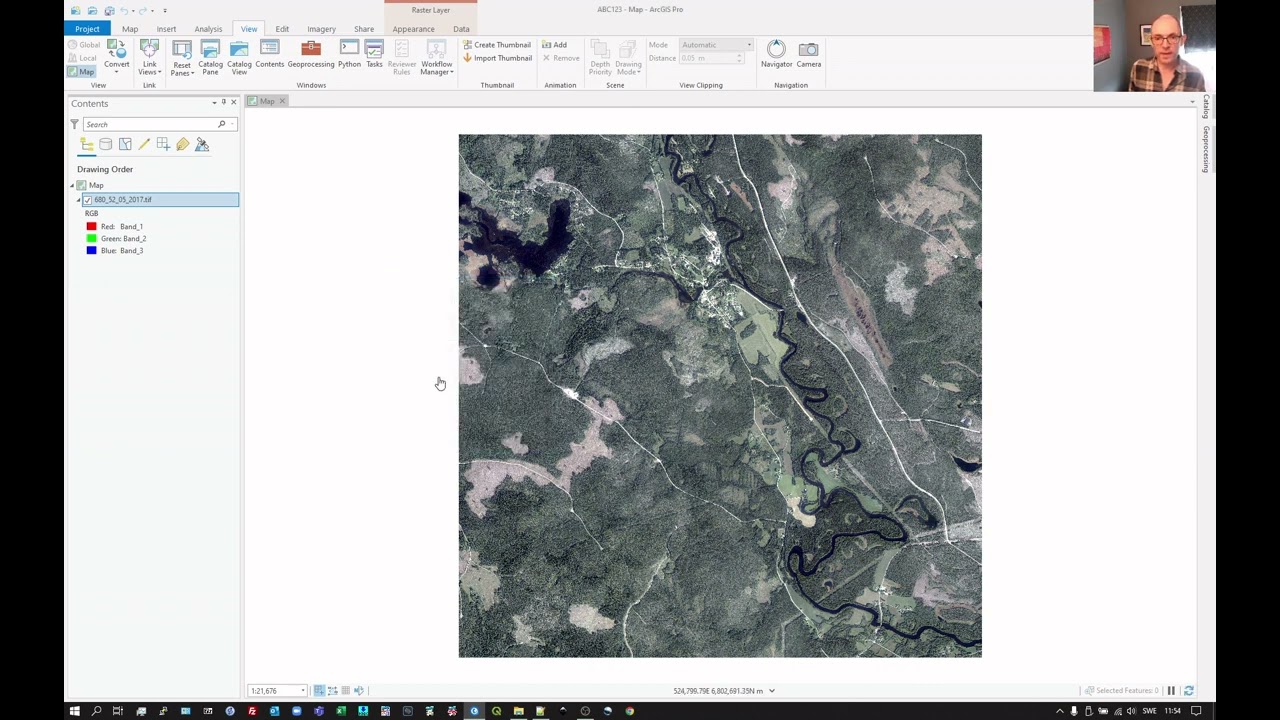
Task: Open the Windows notification center
Action: click(x=1196, y=711)
